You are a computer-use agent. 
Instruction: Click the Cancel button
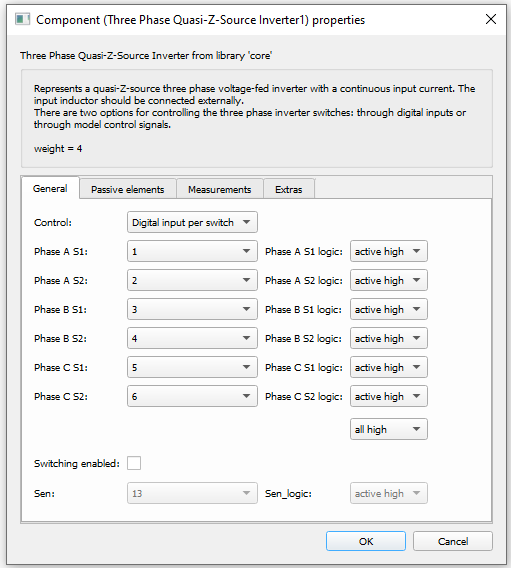tap(453, 541)
